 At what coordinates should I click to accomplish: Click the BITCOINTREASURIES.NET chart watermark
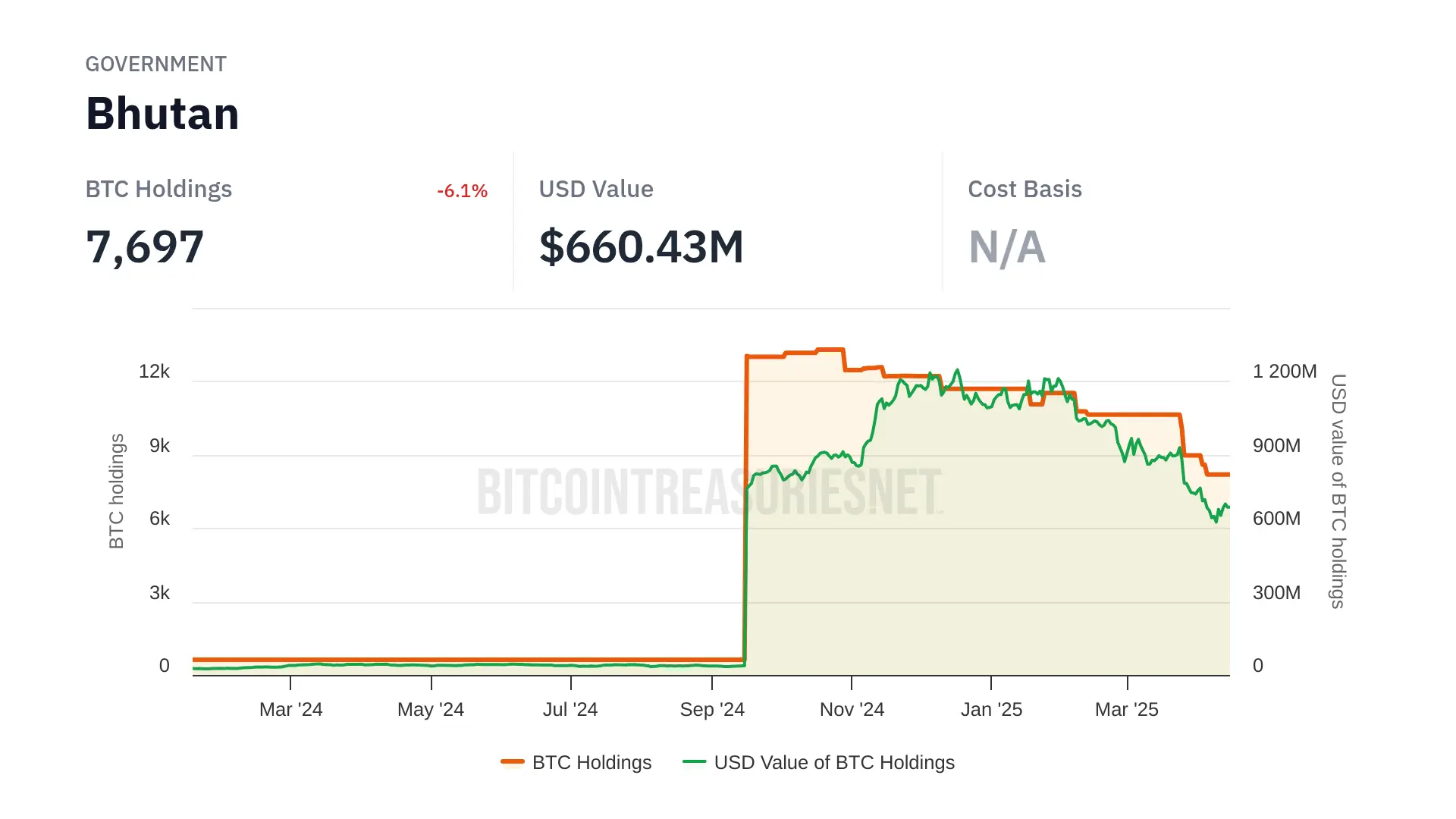pyautogui.click(x=709, y=491)
